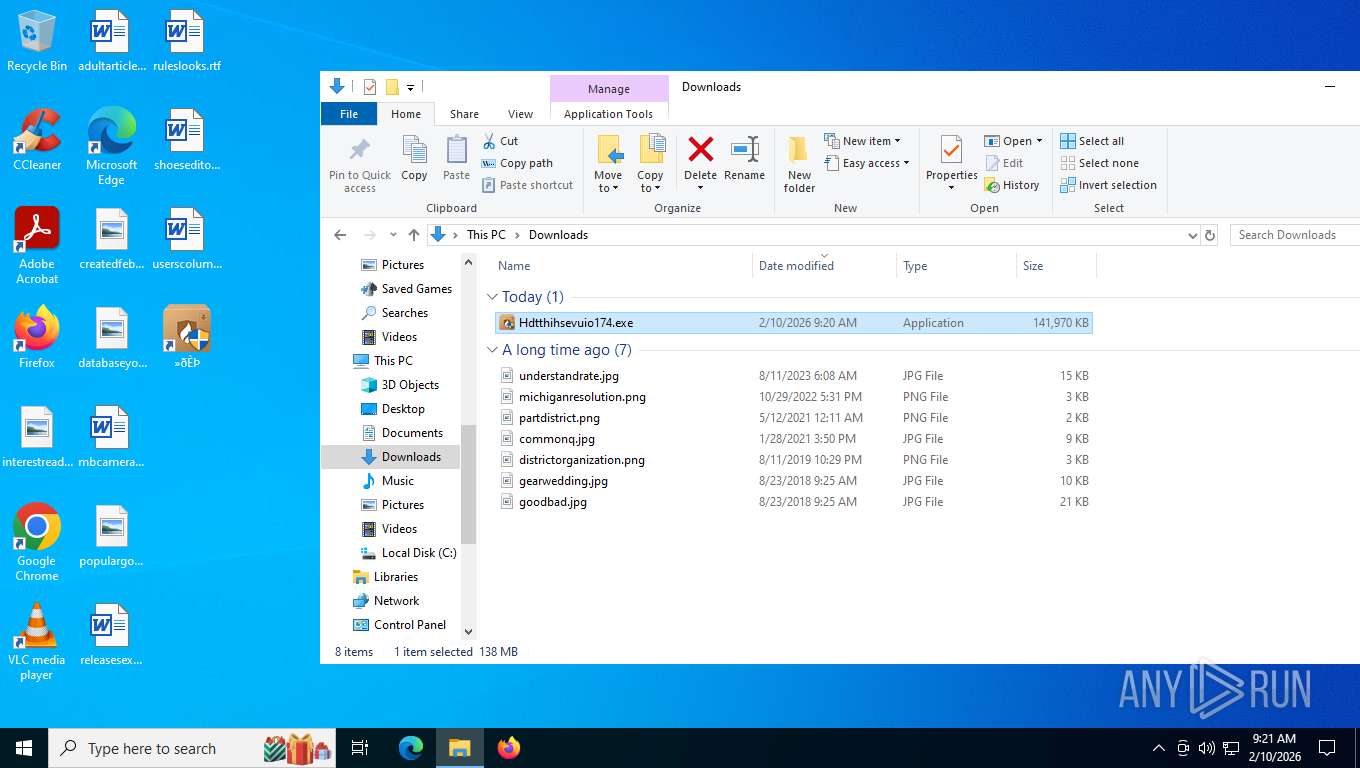This screenshot has height=768, width=1360.
Task: Collapse the A long time ago group
Action: [x=491, y=350]
